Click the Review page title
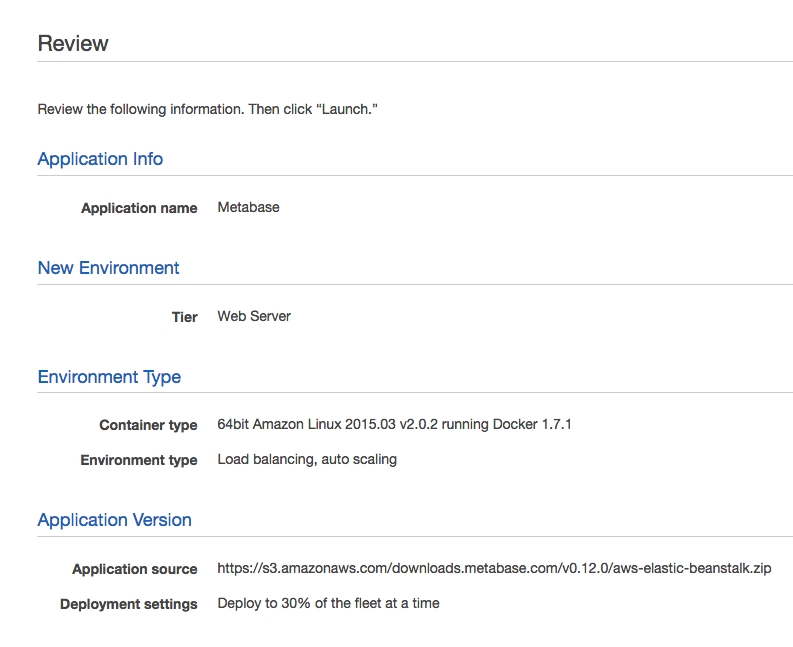Viewport: 793px width, 647px height. (x=73, y=44)
